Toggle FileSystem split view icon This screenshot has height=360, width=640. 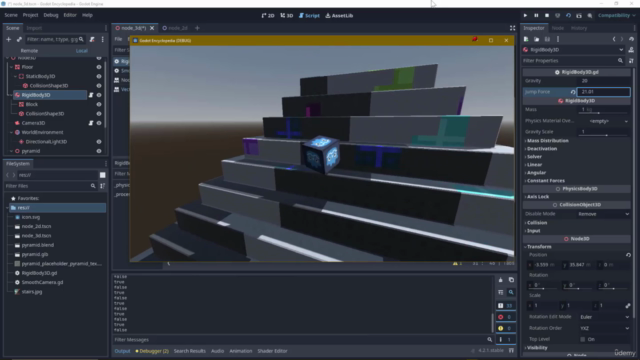(102, 175)
